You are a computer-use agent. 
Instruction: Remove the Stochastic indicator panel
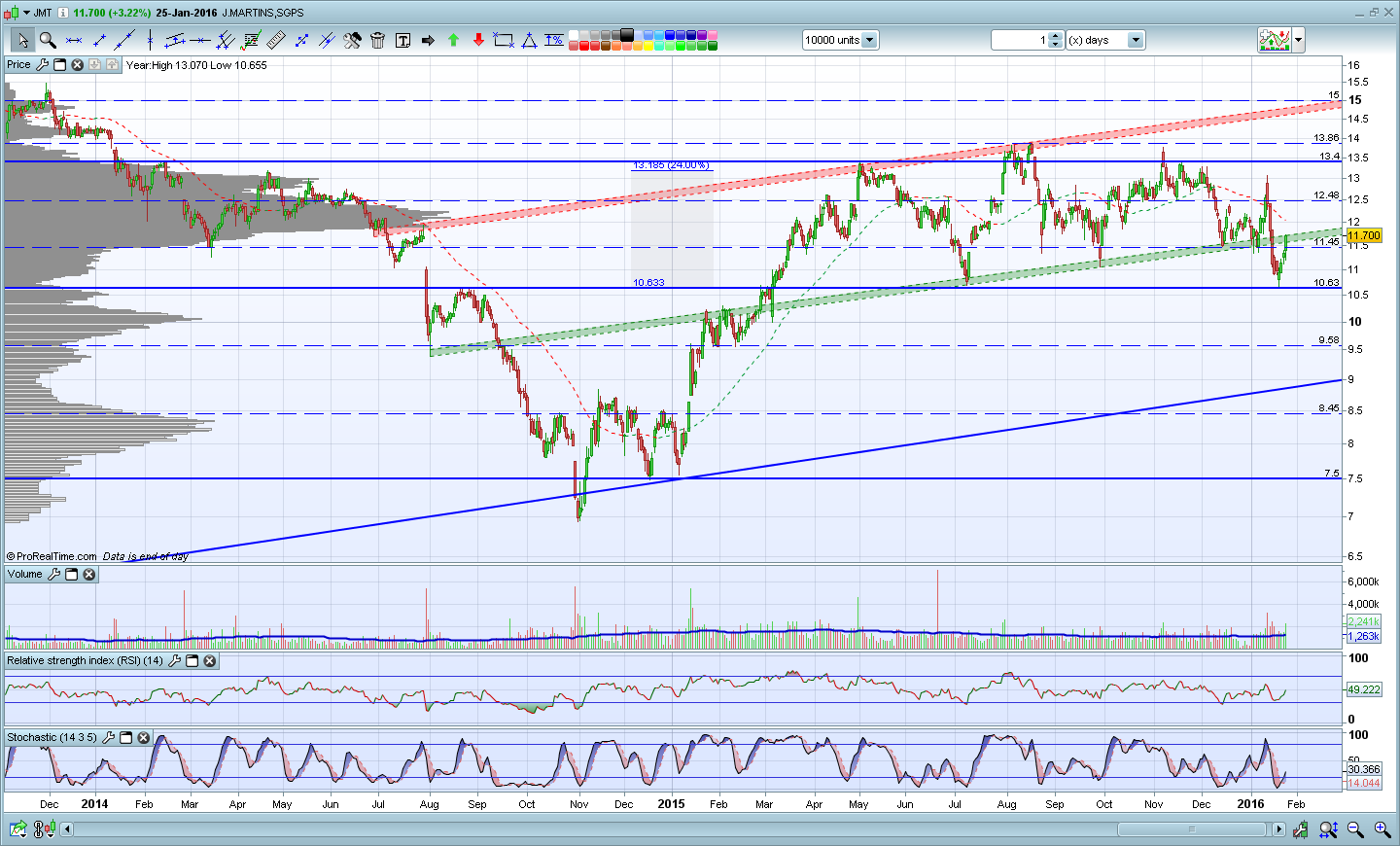pyautogui.click(x=143, y=738)
